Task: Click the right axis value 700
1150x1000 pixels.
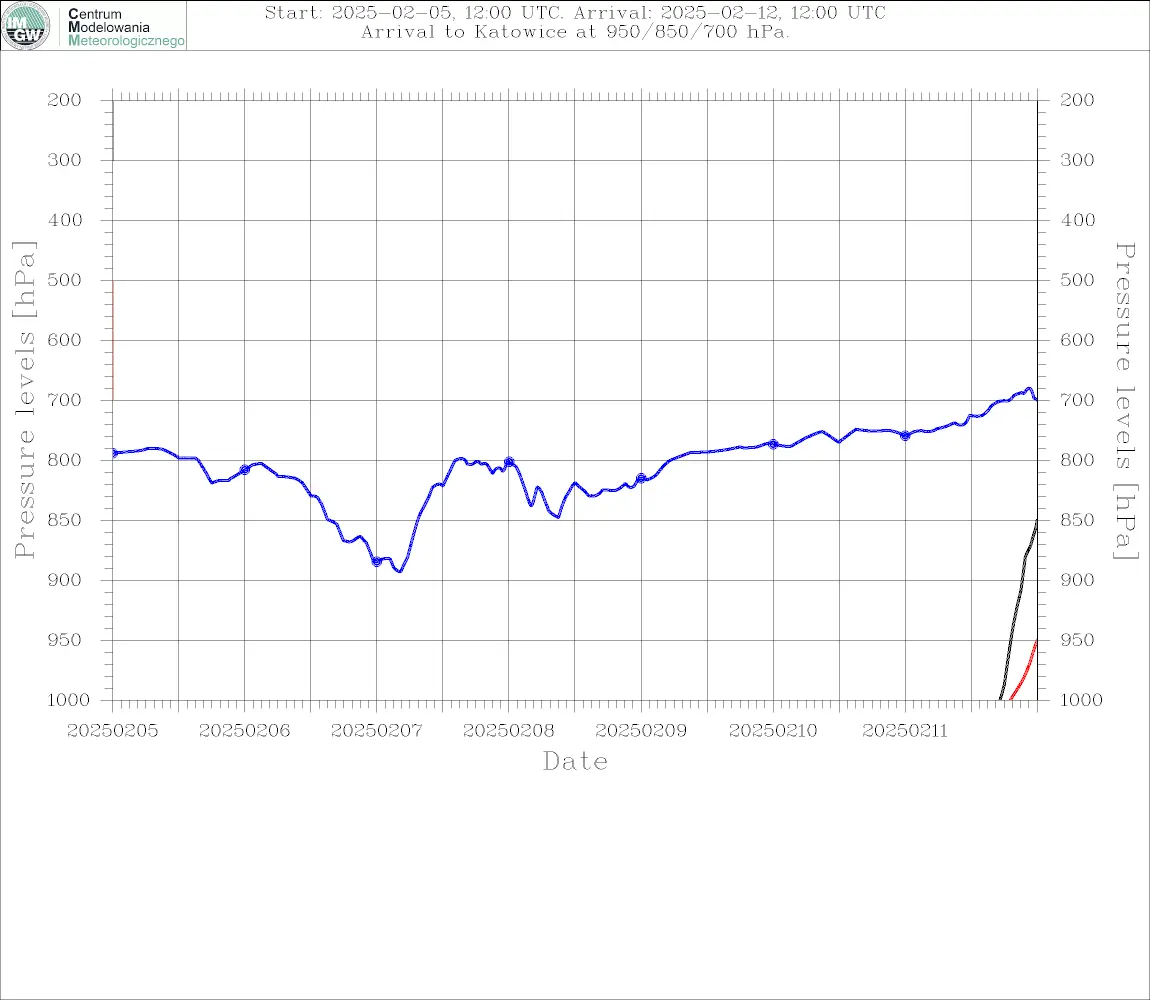Action: click(1077, 401)
